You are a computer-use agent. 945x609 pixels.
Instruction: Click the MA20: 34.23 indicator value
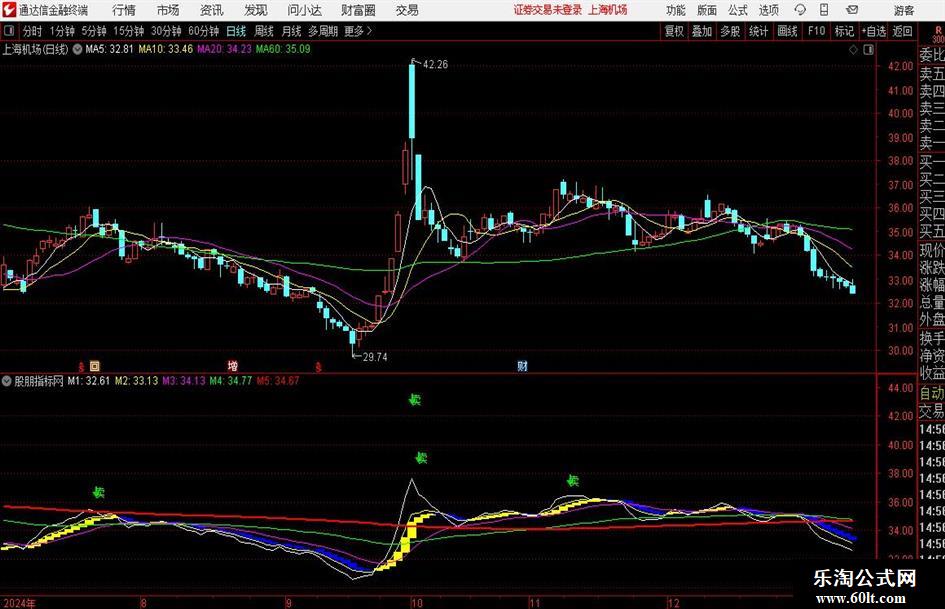224,49
